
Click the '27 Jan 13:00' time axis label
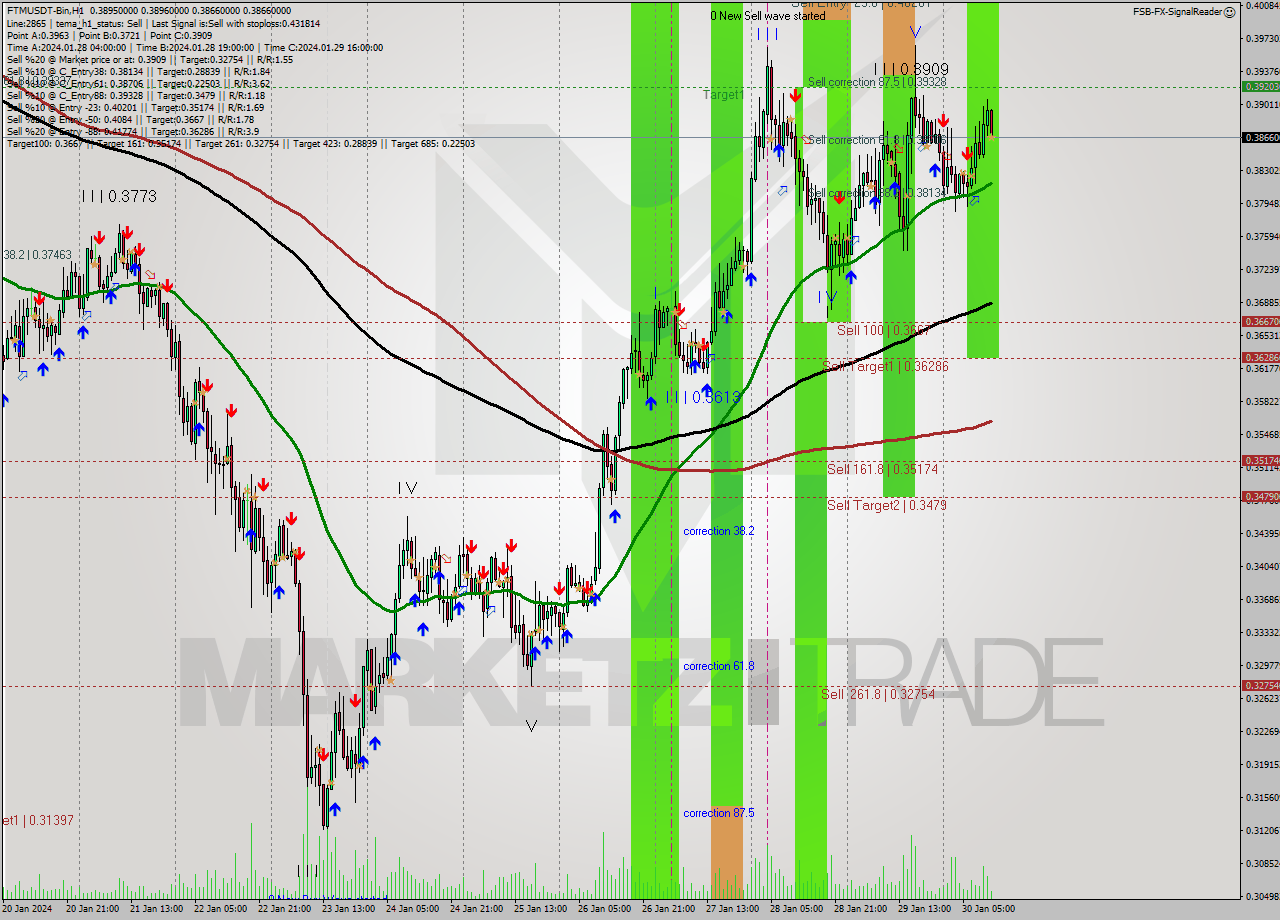pyautogui.click(x=731, y=909)
